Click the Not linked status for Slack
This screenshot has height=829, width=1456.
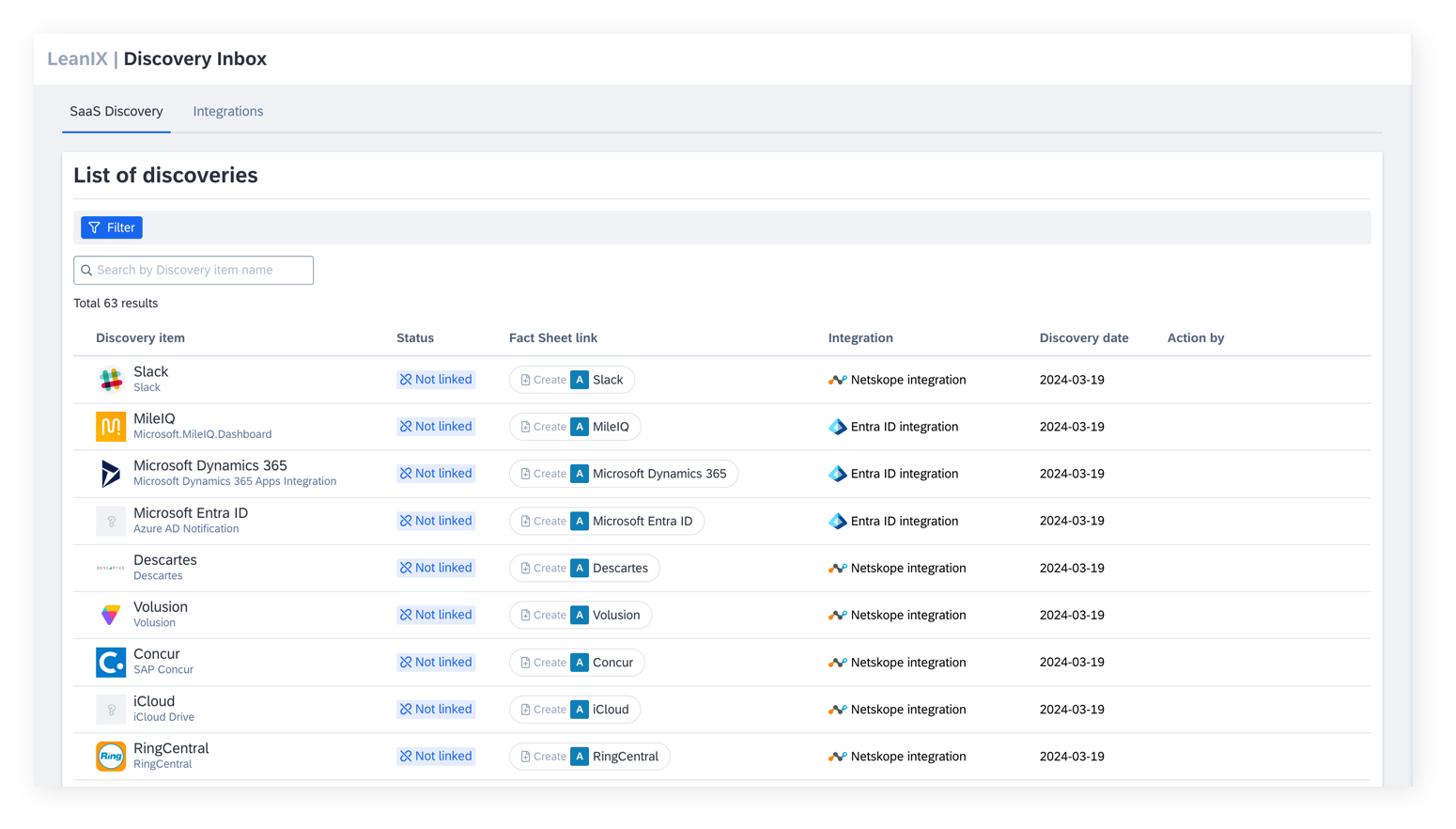pyautogui.click(x=436, y=380)
